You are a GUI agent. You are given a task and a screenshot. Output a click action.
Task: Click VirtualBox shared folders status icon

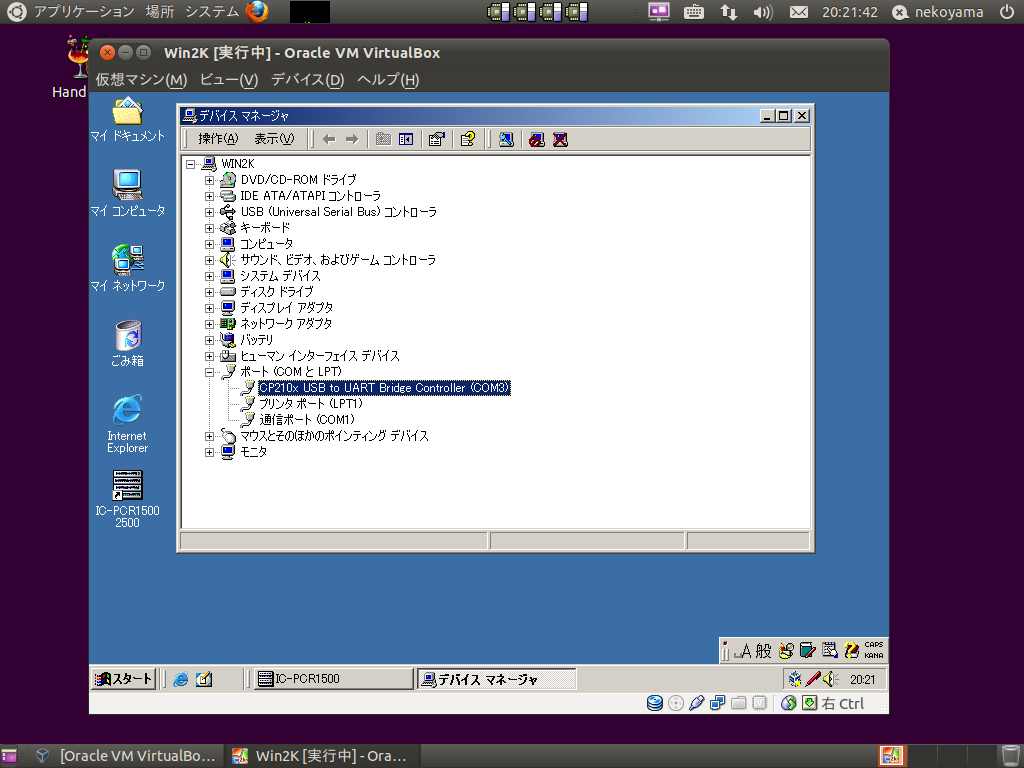[739, 703]
